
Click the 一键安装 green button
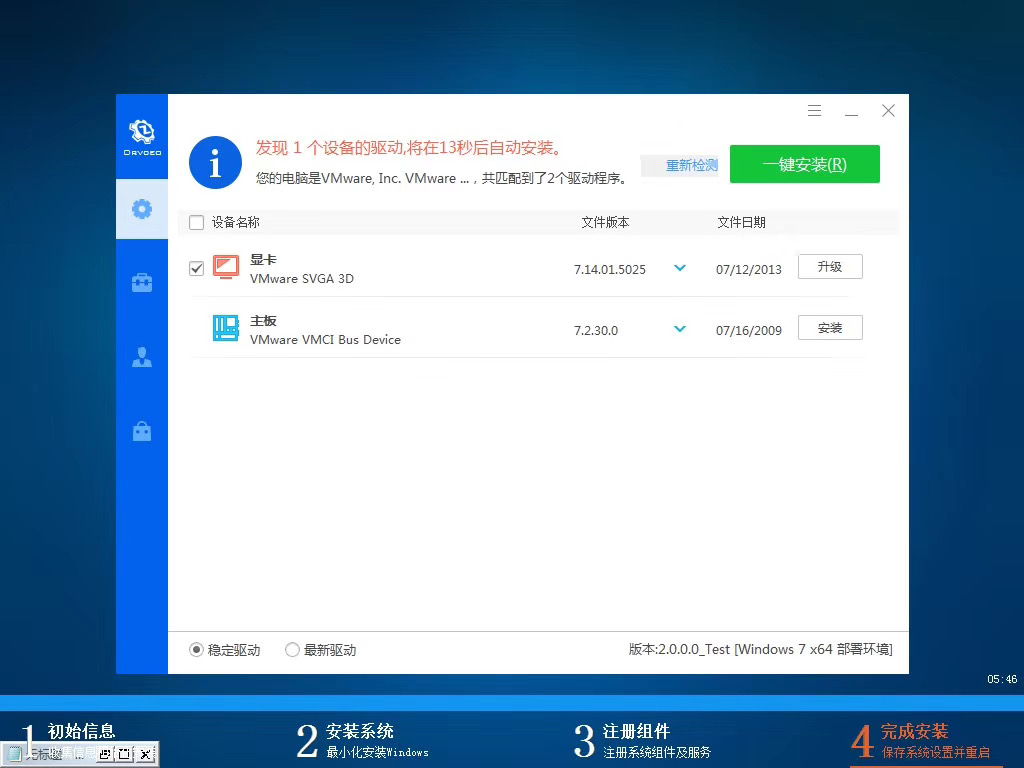tap(805, 163)
